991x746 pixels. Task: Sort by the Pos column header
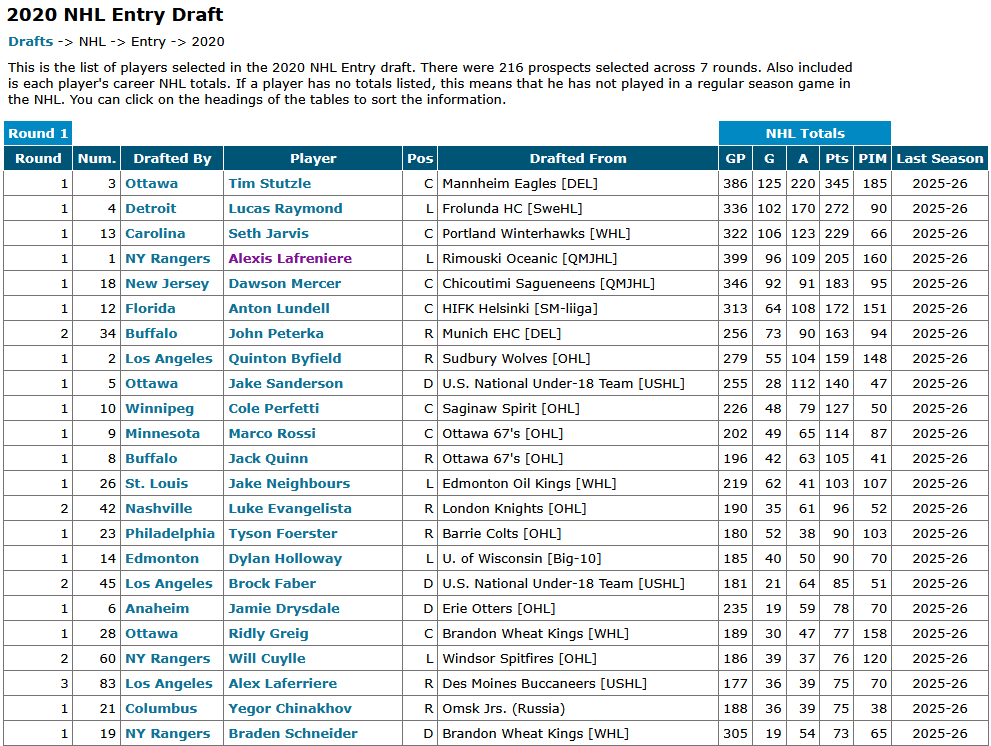click(420, 159)
